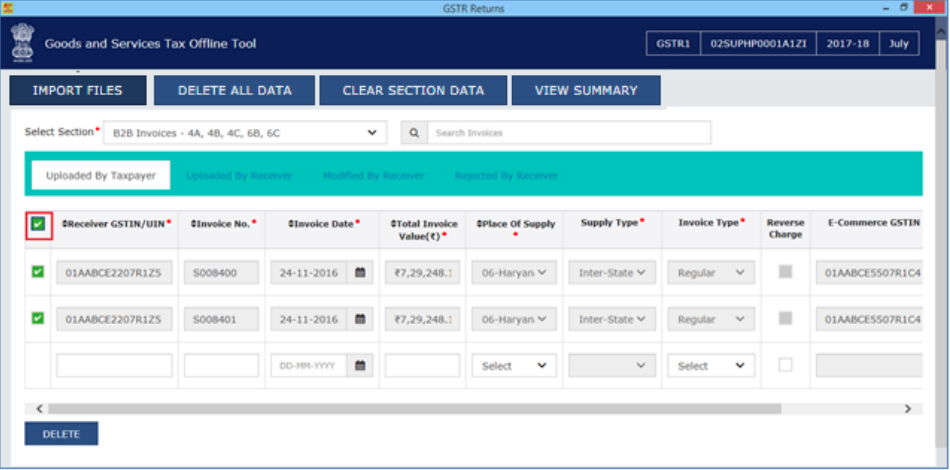The image size is (950, 470).
Task: Click the July period box
Action: pyautogui.click(x=899, y=44)
